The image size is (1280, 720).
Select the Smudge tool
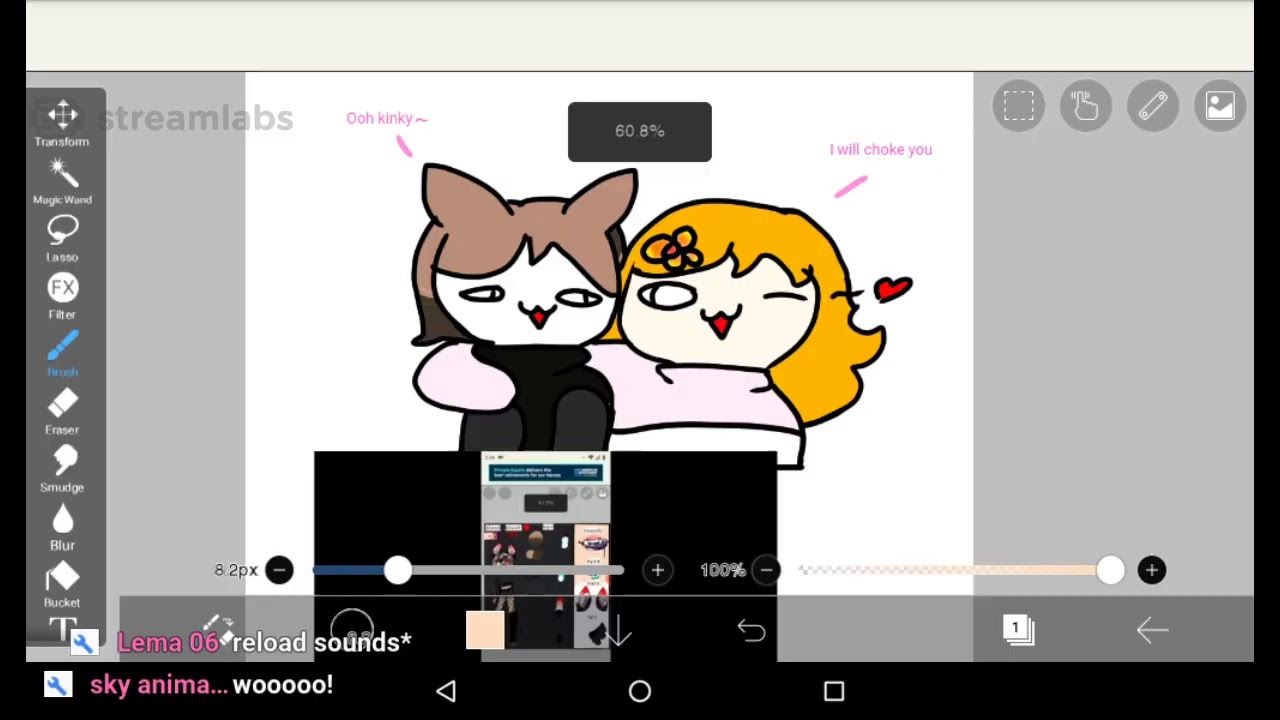coord(62,469)
